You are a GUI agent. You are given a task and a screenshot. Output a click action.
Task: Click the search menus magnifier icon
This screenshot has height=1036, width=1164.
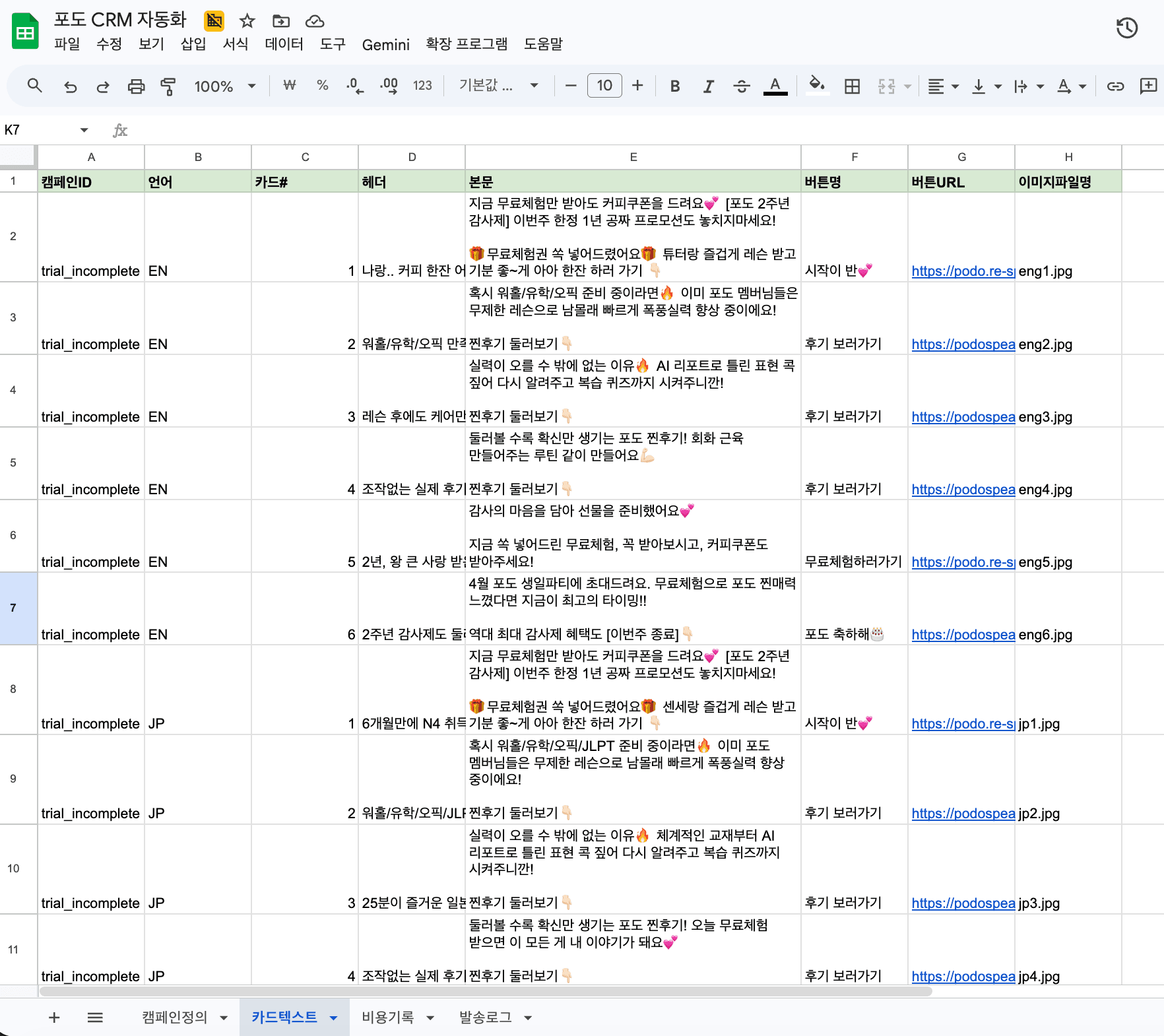point(34,86)
